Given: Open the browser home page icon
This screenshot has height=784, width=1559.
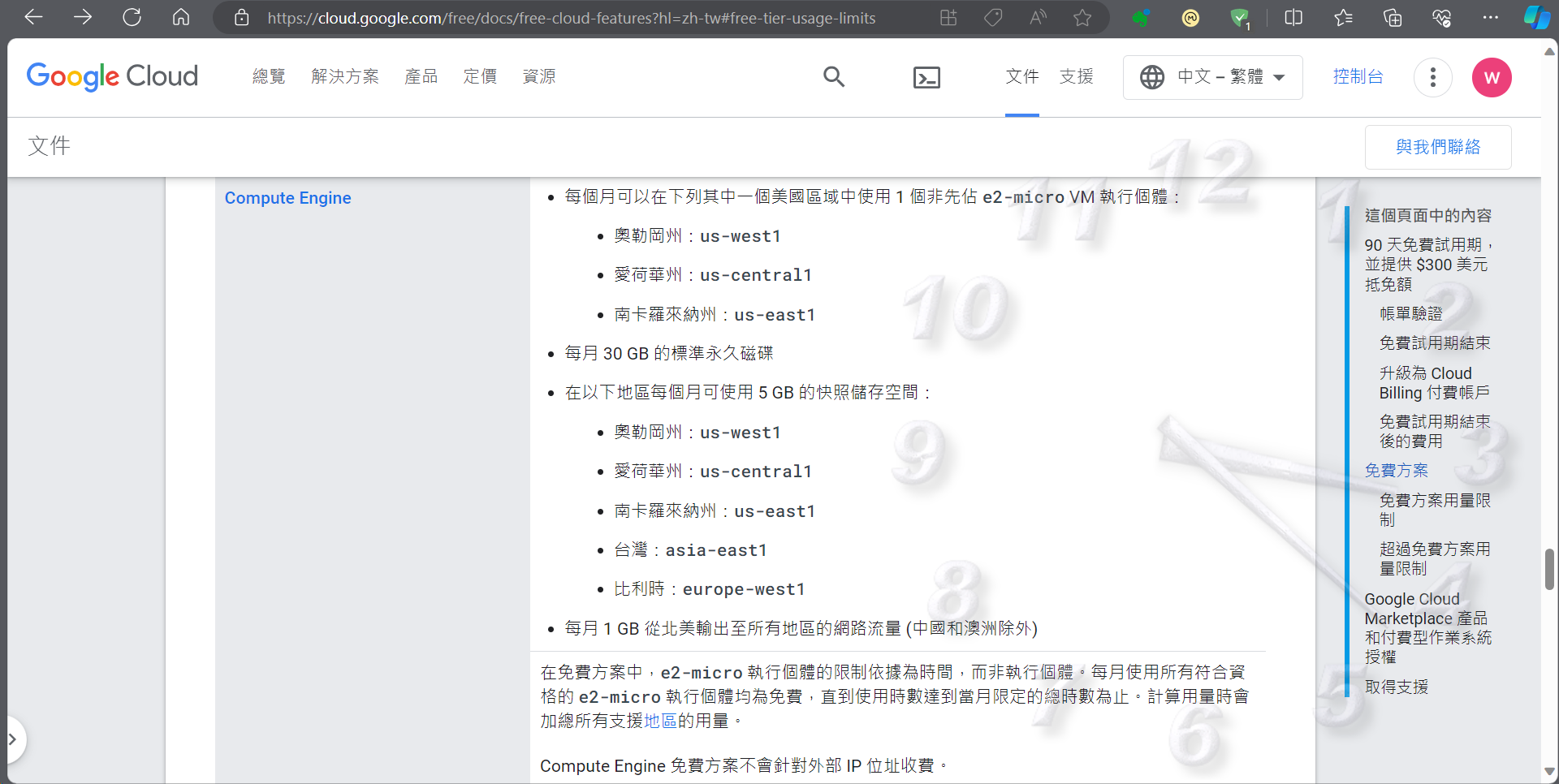Looking at the screenshot, I should (181, 17).
